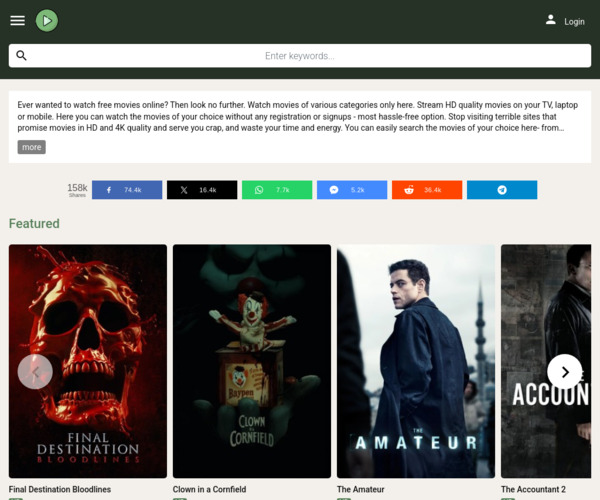
Task: Share on X 16.4k button
Action: click(x=202, y=190)
